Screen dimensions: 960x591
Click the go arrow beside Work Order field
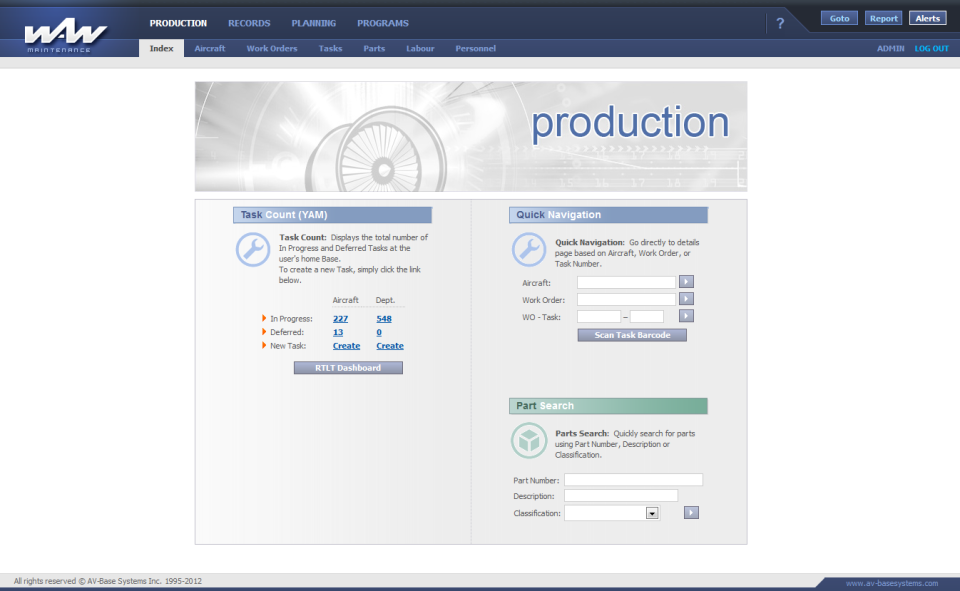(686, 298)
